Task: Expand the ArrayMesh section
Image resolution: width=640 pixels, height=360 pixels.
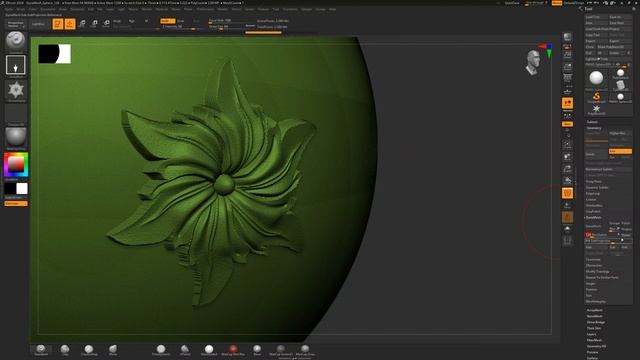Action: click(x=594, y=310)
